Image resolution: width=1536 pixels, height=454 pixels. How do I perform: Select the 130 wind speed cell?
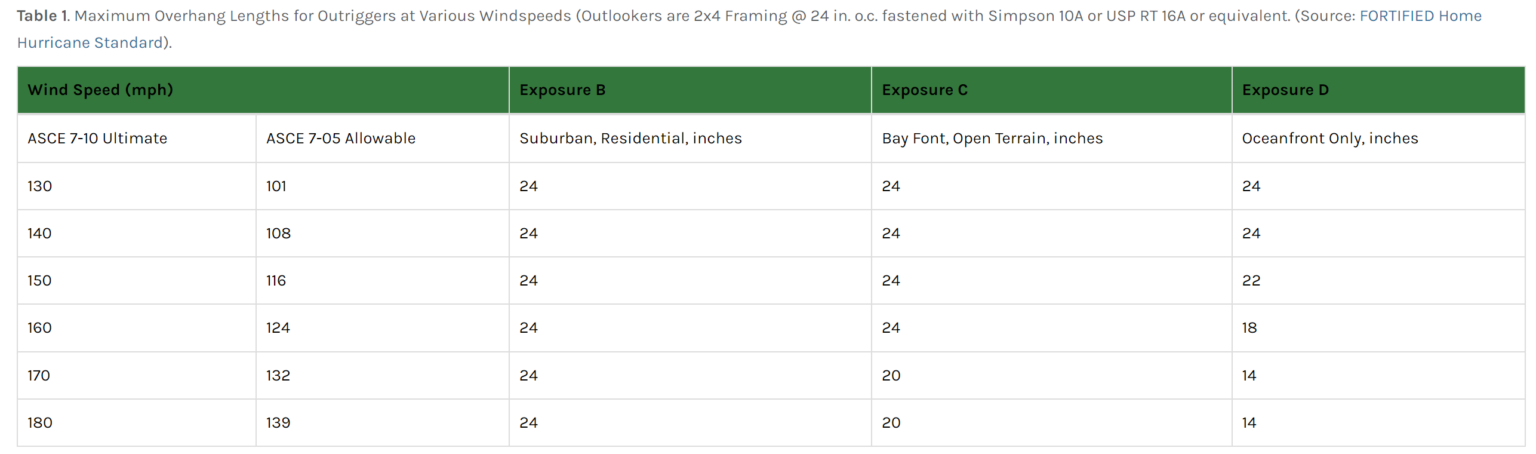[40, 186]
